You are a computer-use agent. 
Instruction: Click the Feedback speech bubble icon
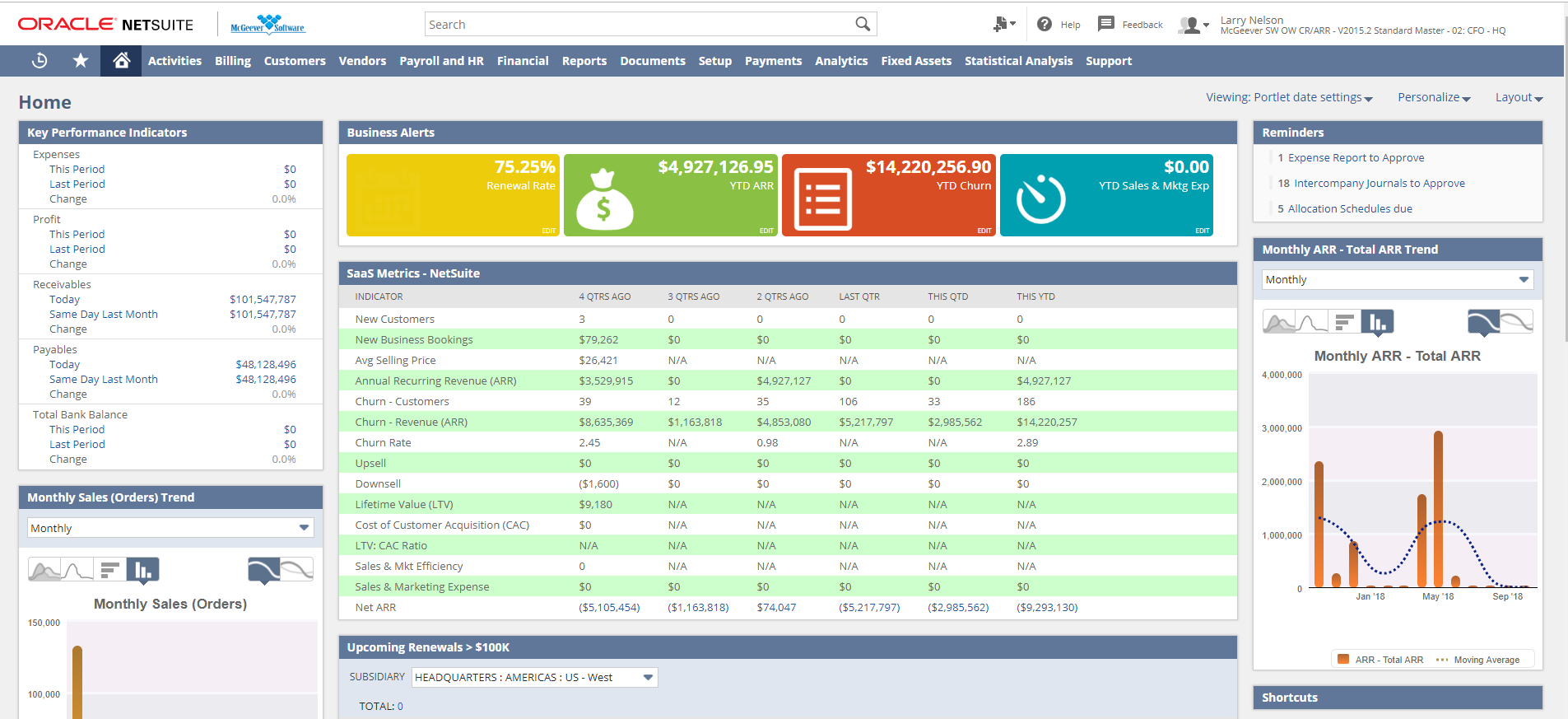tap(1106, 25)
